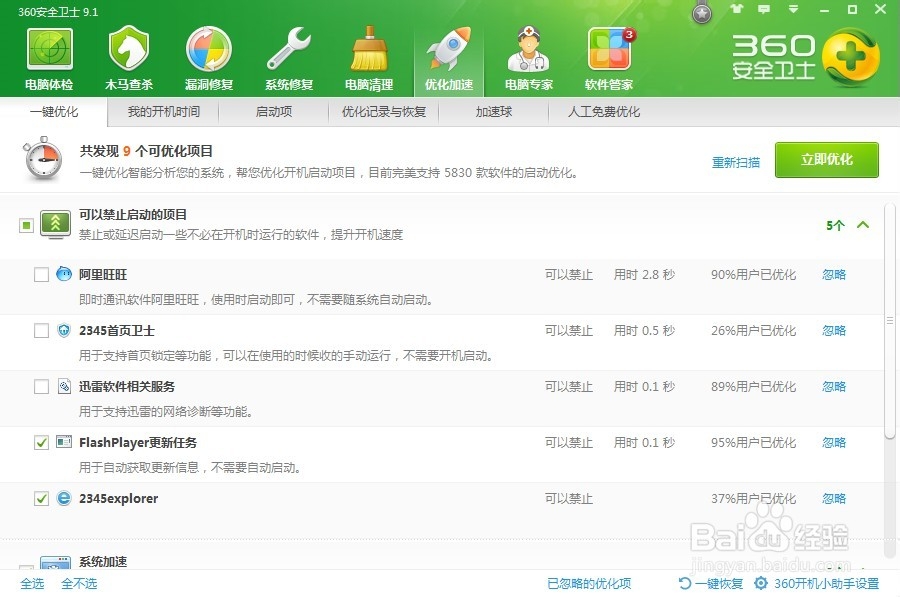Image resolution: width=900 pixels, height=597 pixels.
Task: Select the 2345explorer title text
Action: (118, 498)
